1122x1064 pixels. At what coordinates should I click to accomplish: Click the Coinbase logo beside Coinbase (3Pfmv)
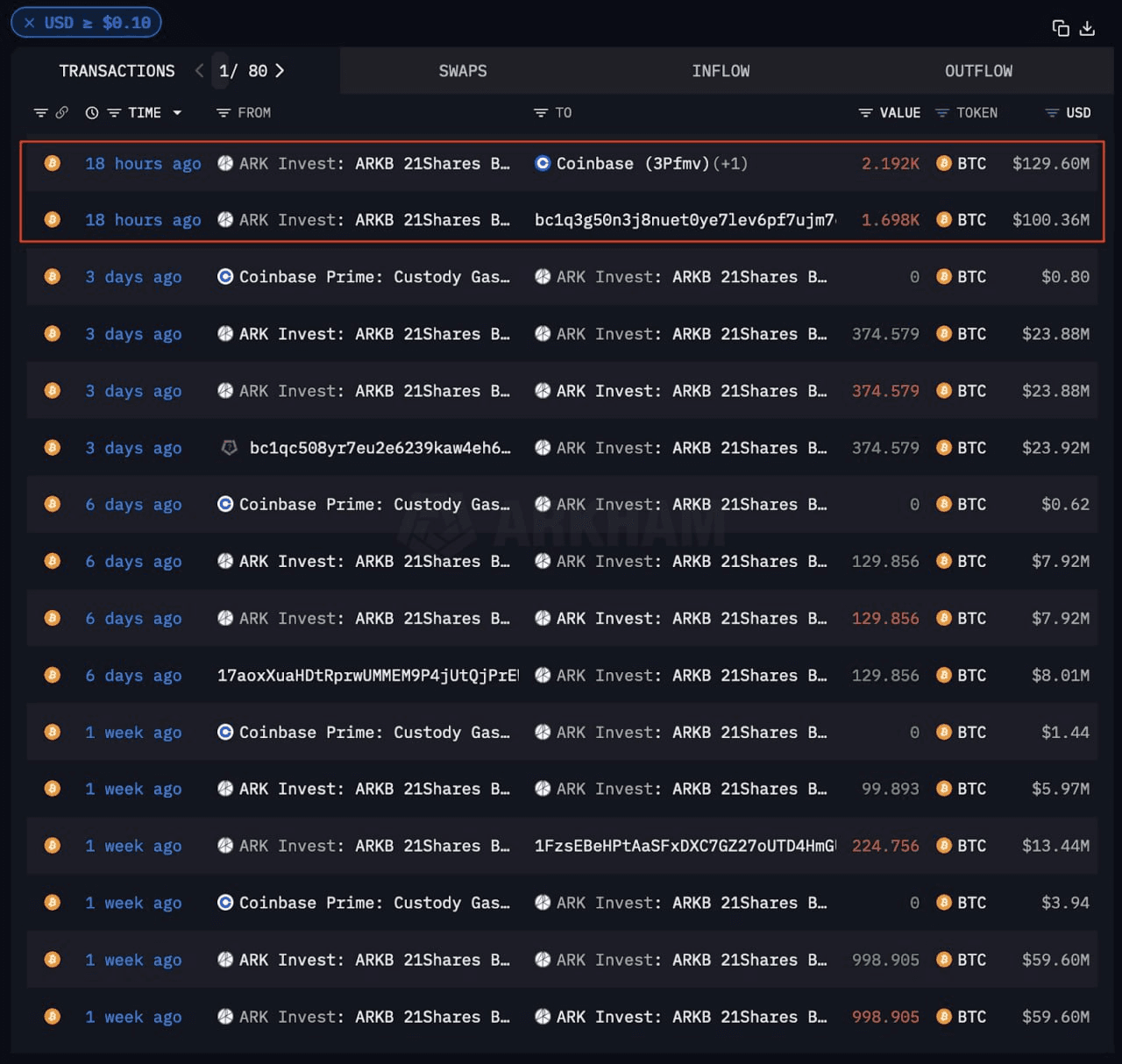pyautogui.click(x=543, y=163)
